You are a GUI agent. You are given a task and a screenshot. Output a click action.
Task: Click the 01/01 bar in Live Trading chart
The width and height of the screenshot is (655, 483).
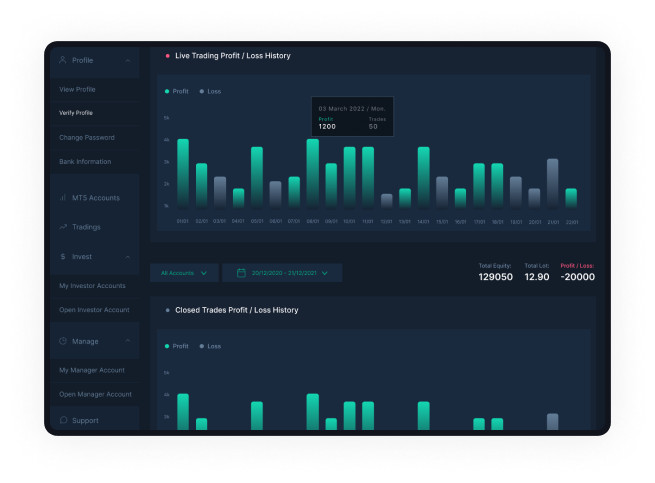click(x=183, y=173)
